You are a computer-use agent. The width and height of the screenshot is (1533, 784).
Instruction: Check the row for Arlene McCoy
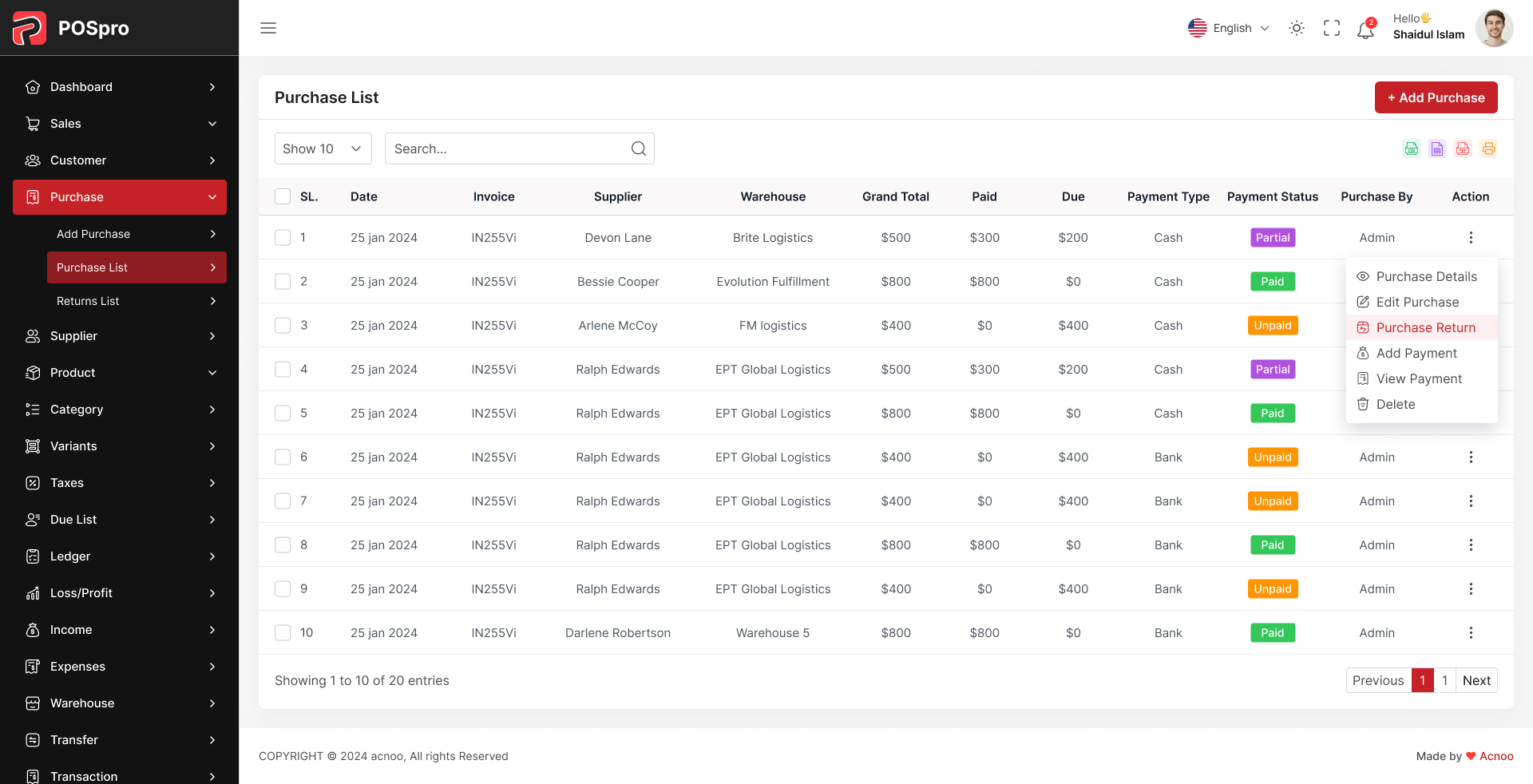pyautogui.click(x=282, y=325)
